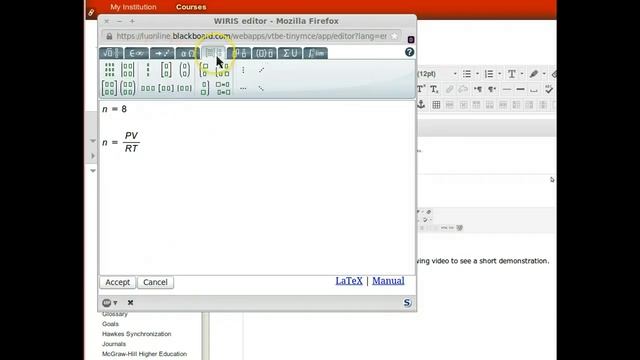Expand the numbered list style dropdown arrow
The width and height of the screenshot is (640, 360).
[500, 74]
